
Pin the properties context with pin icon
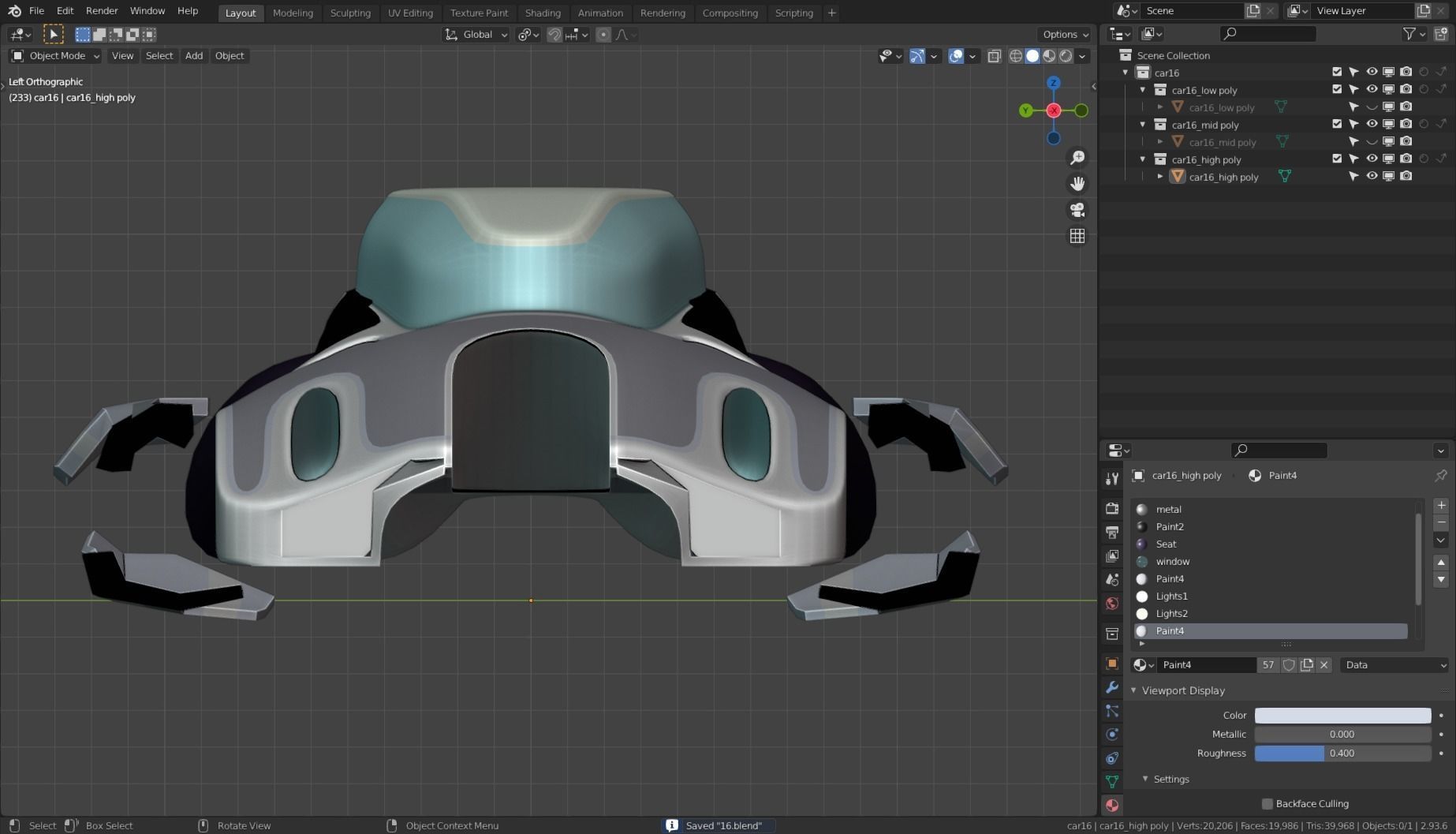tap(1441, 476)
